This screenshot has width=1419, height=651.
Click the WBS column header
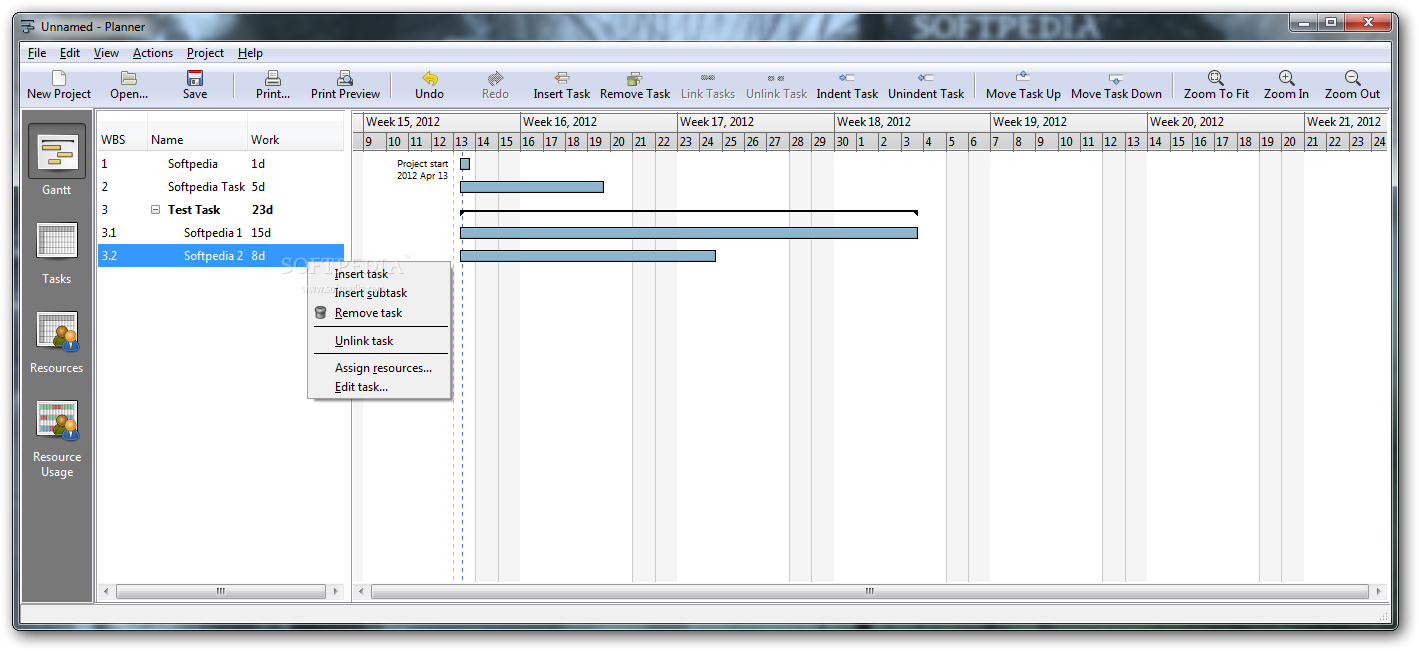(122, 140)
